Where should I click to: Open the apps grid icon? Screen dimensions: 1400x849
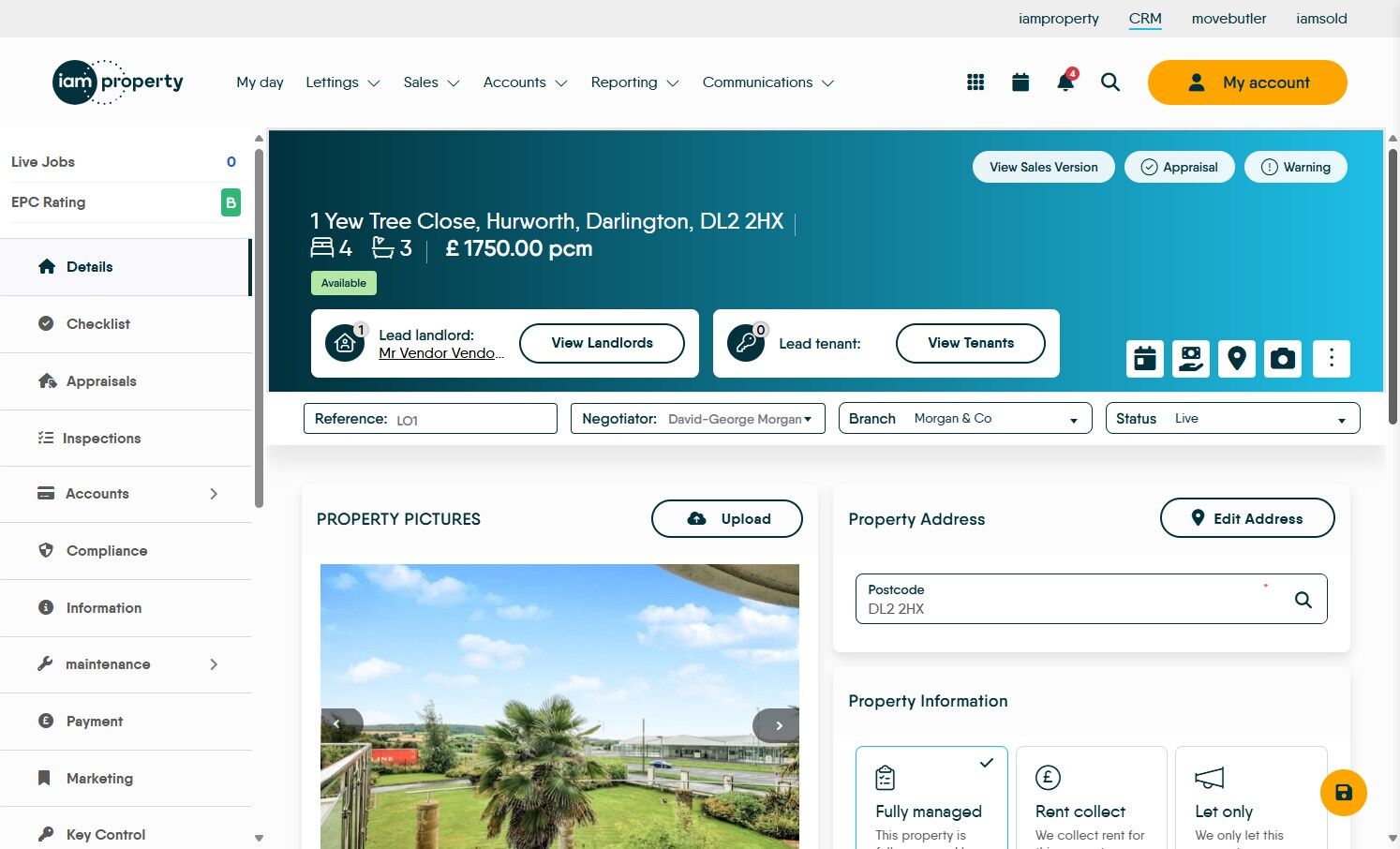[976, 82]
